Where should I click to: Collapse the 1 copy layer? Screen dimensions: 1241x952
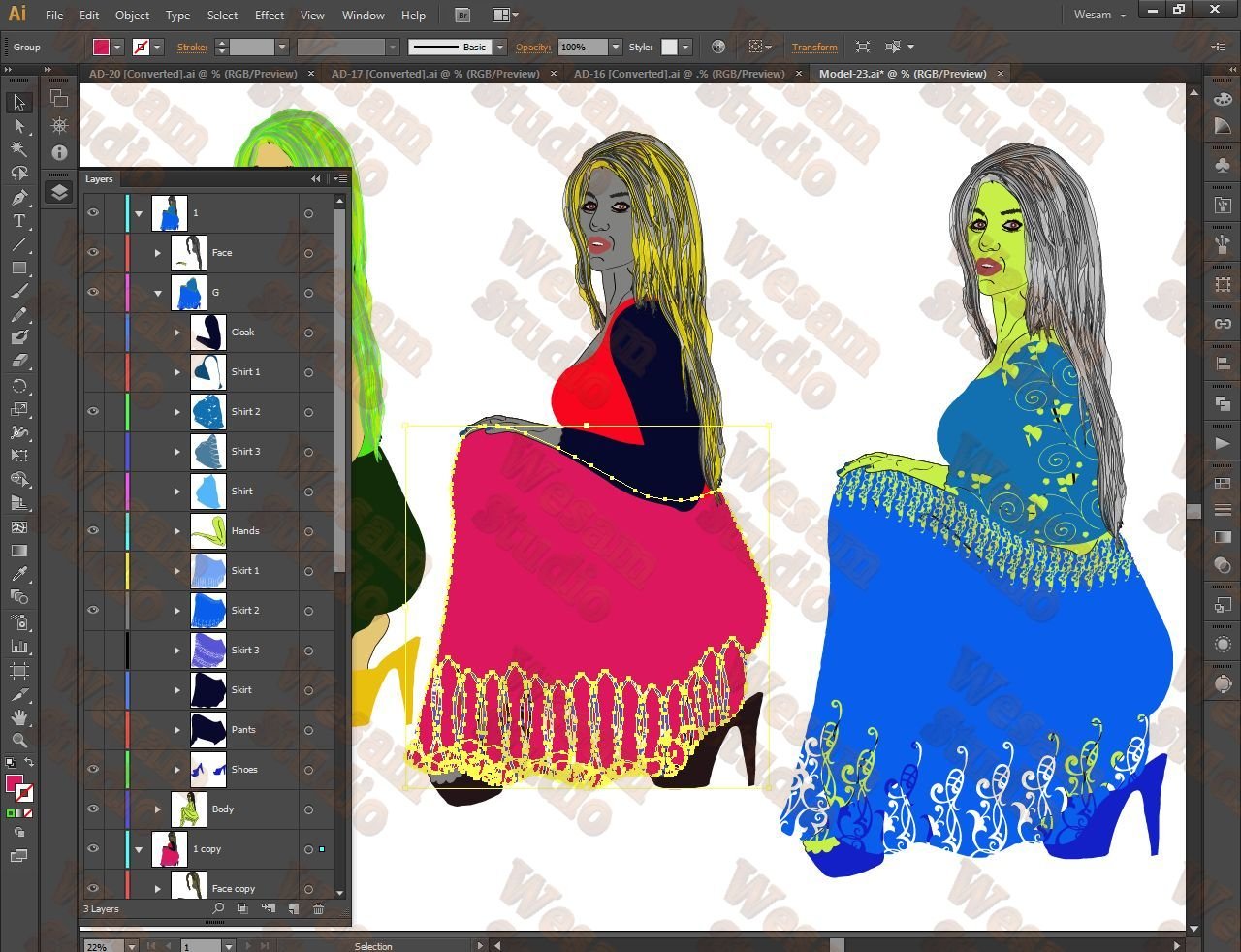(x=139, y=849)
